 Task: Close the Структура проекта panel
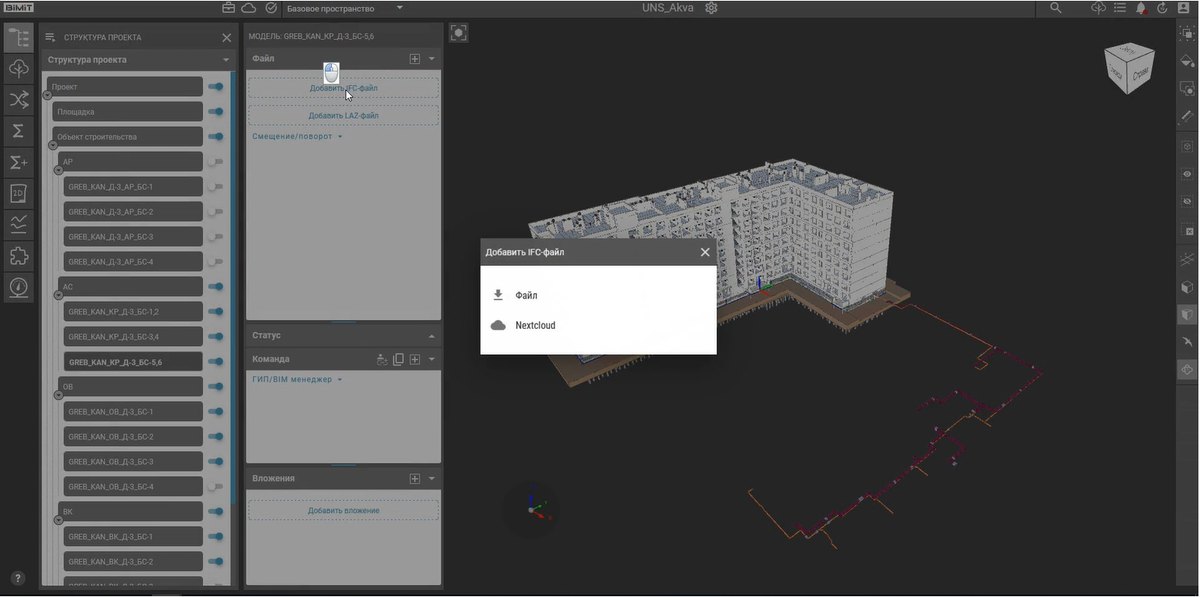(x=226, y=38)
